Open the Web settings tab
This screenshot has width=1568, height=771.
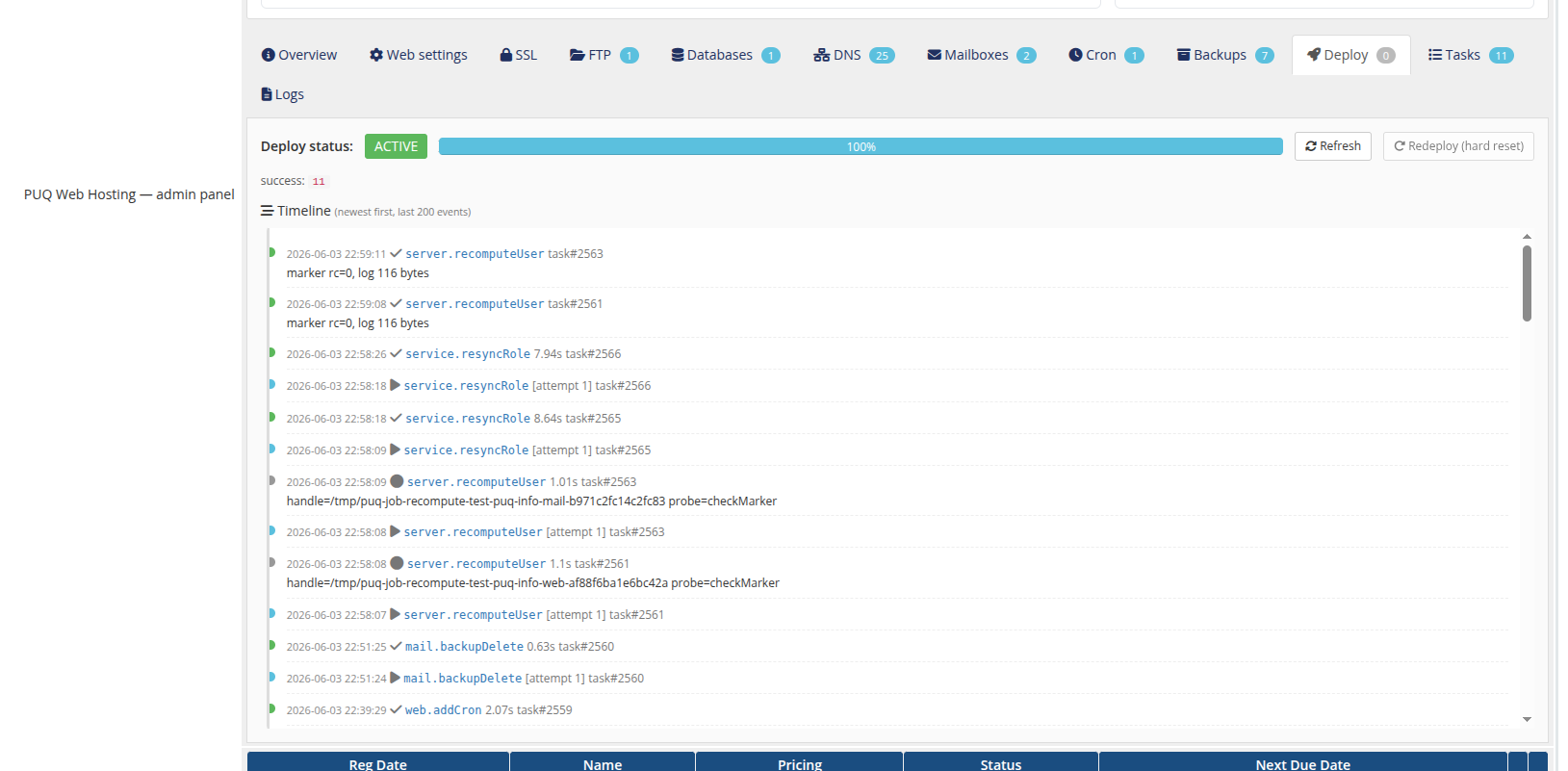point(419,55)
